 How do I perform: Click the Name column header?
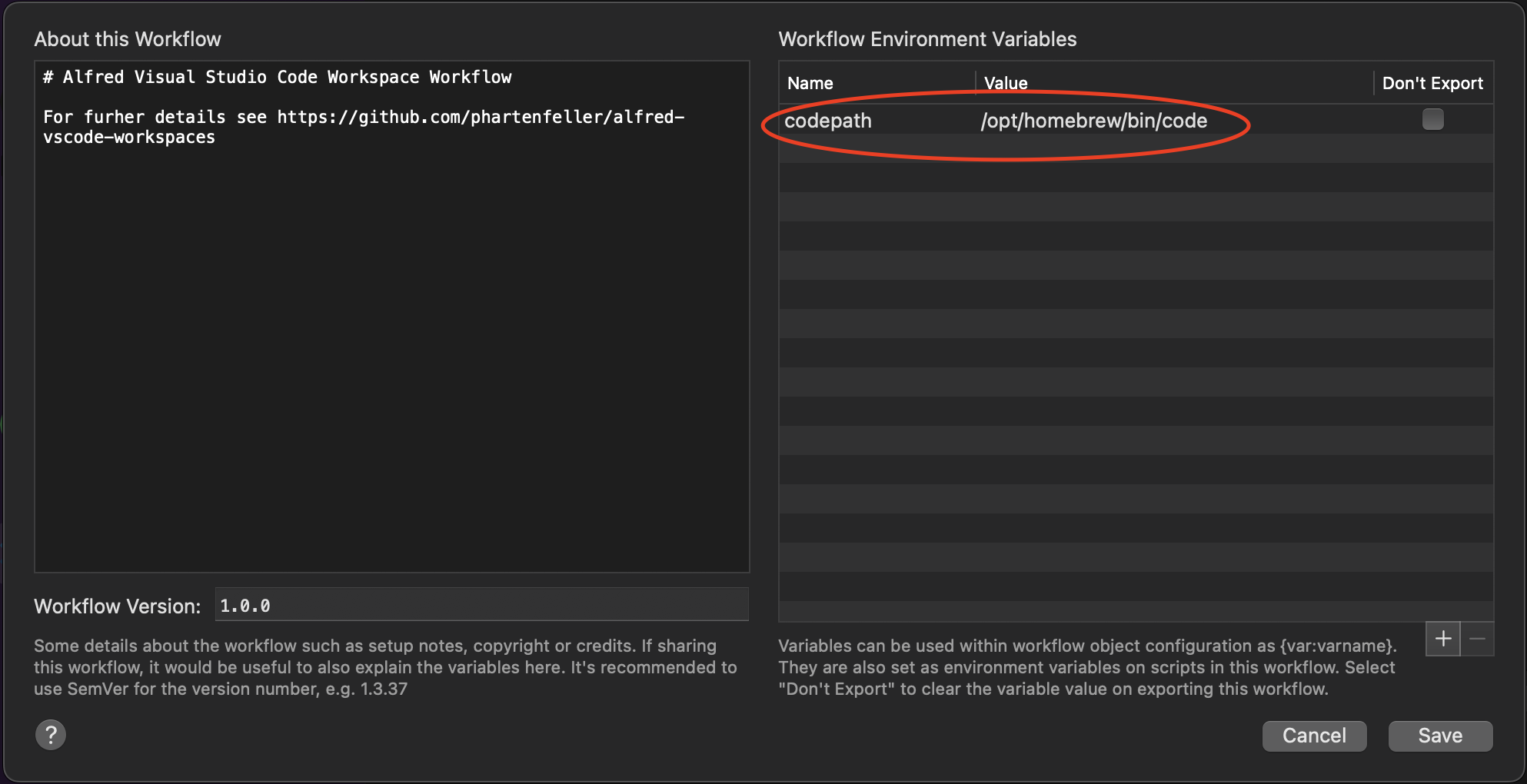pyautogui.click(x=810, y=83)
